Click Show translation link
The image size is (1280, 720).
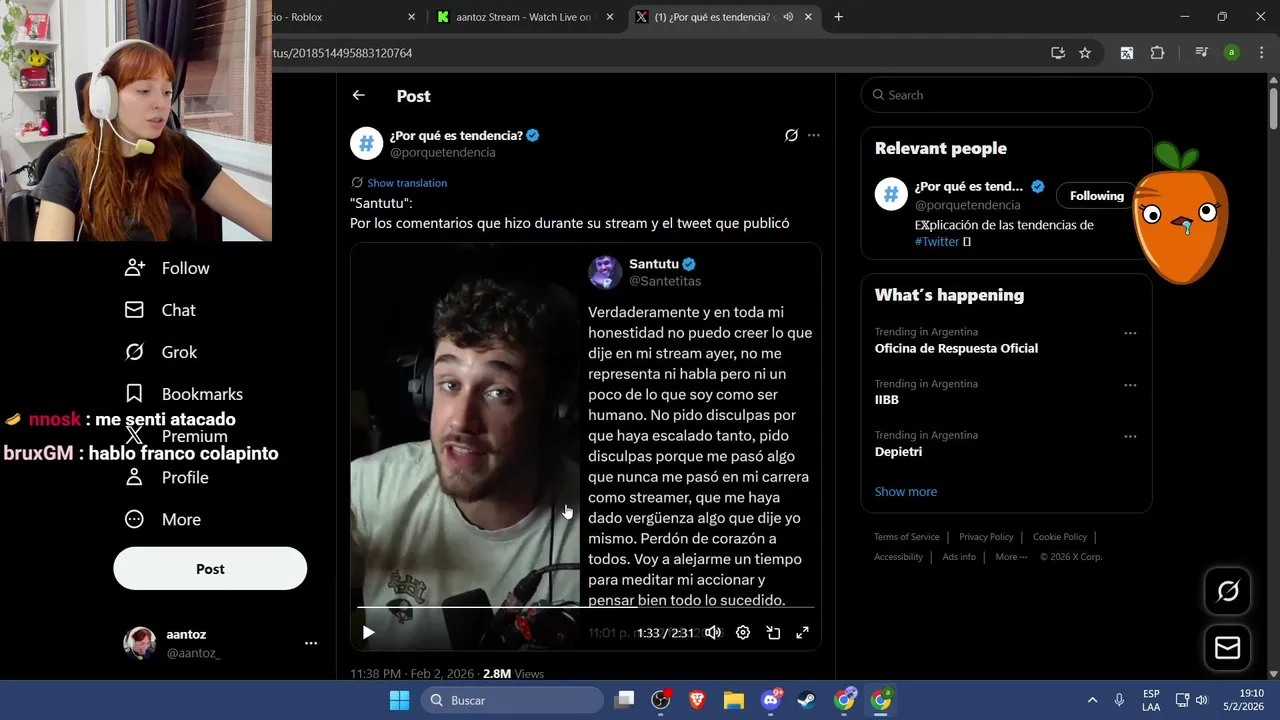(x=407, y=183)
